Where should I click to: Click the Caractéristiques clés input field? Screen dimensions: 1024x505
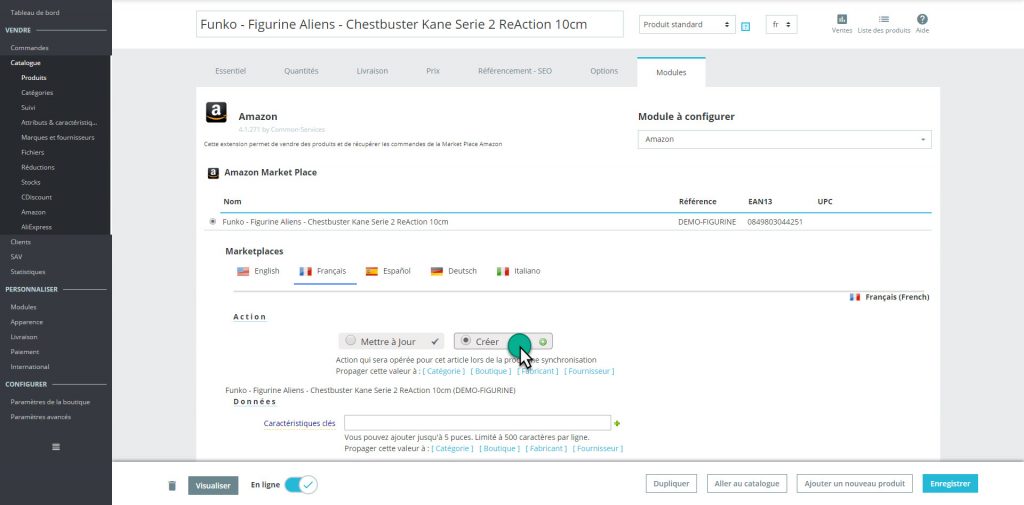click(x=477, y=423)
